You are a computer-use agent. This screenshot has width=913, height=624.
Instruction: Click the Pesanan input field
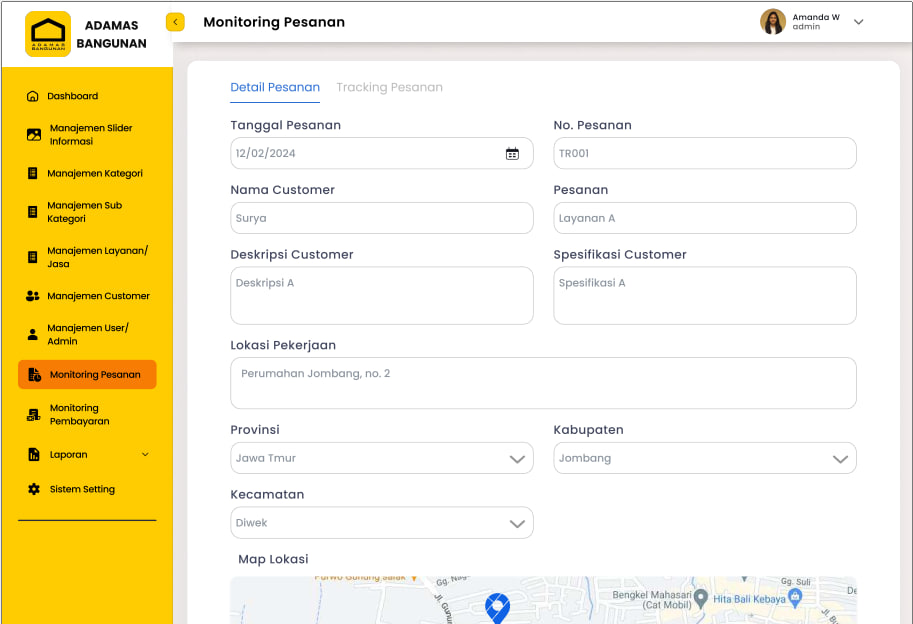pyautogui.click(x=705, y=218)
